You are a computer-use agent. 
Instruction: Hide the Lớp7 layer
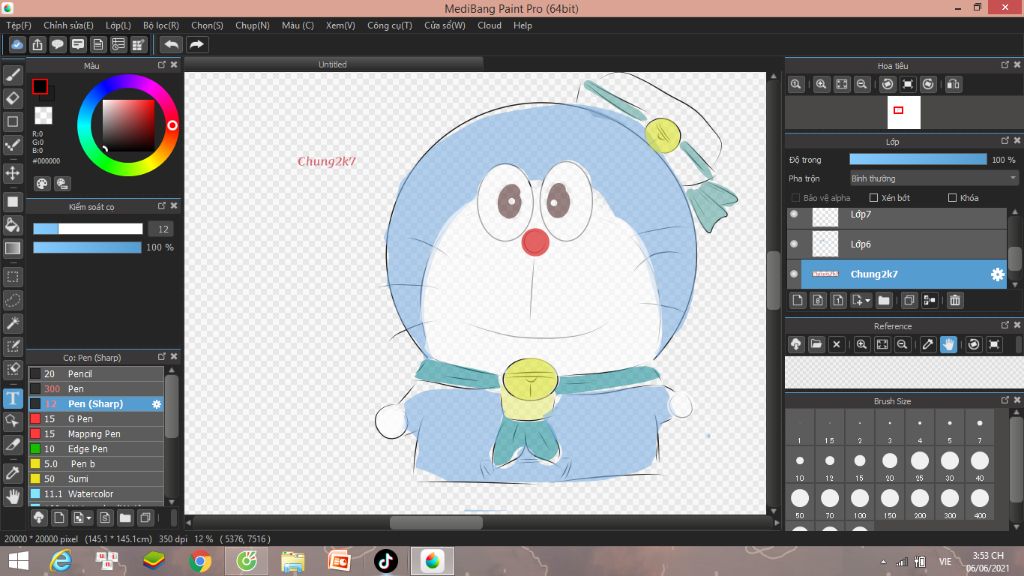tap(794, 214)
